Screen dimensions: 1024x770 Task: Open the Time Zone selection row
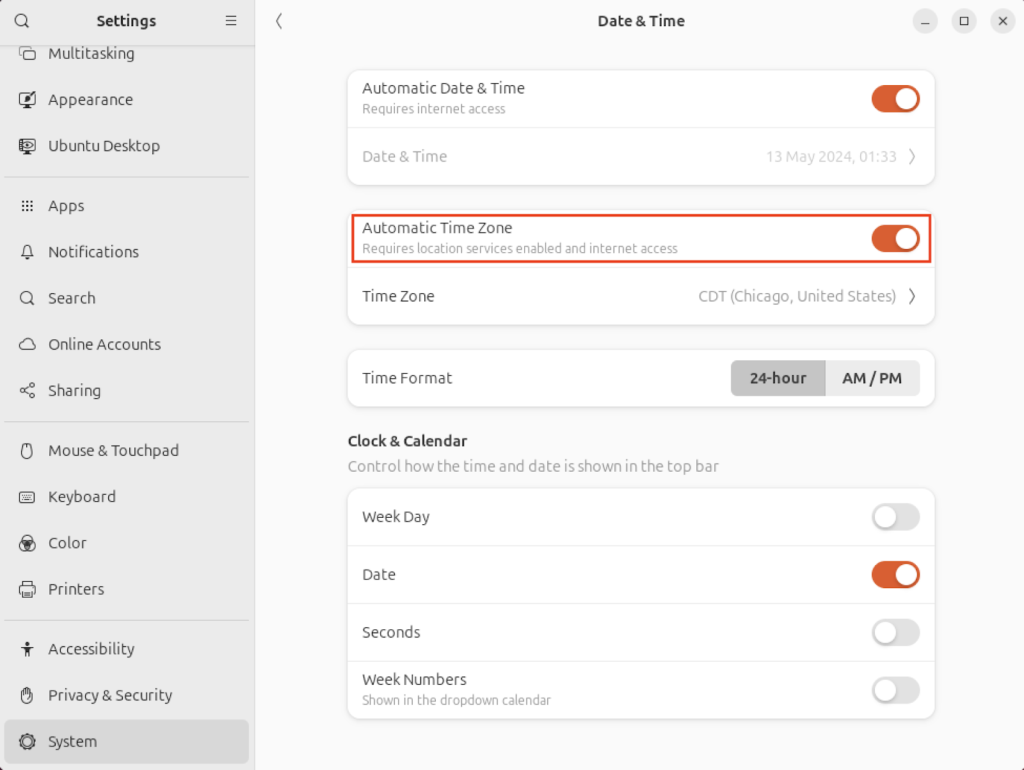click(640, 296)
